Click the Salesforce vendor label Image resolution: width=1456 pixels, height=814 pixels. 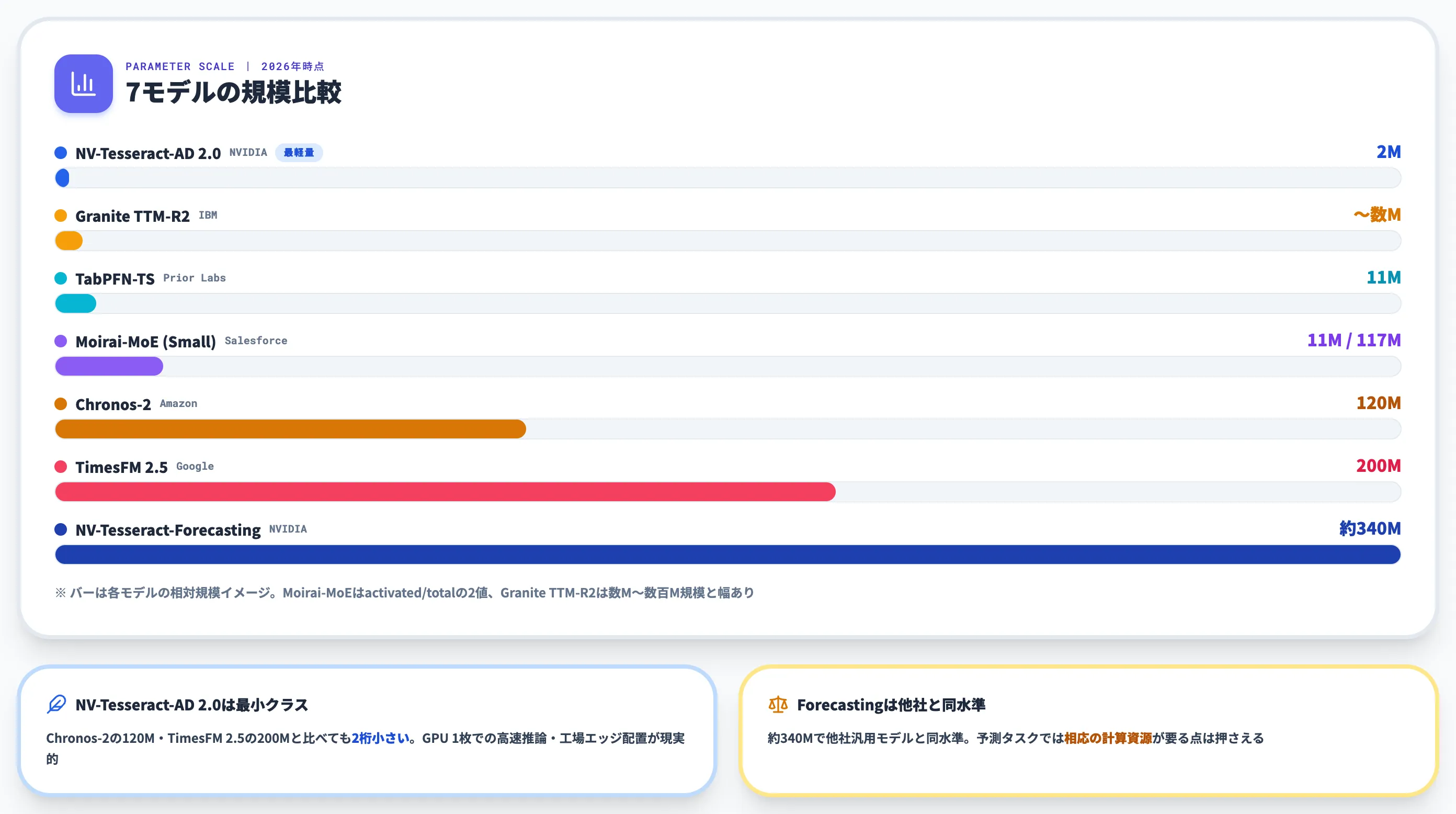click(256, 341)
